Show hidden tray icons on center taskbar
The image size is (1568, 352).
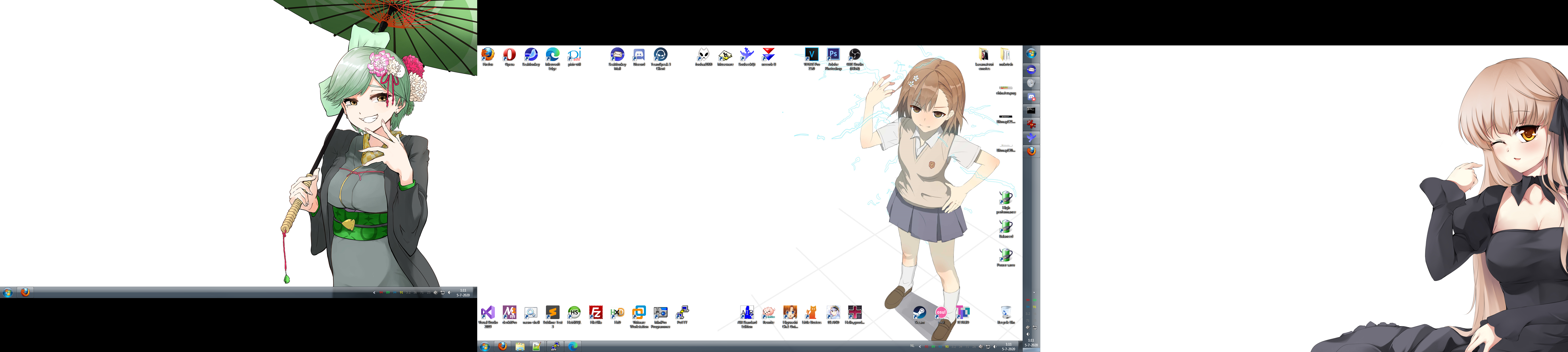(919, 347)
